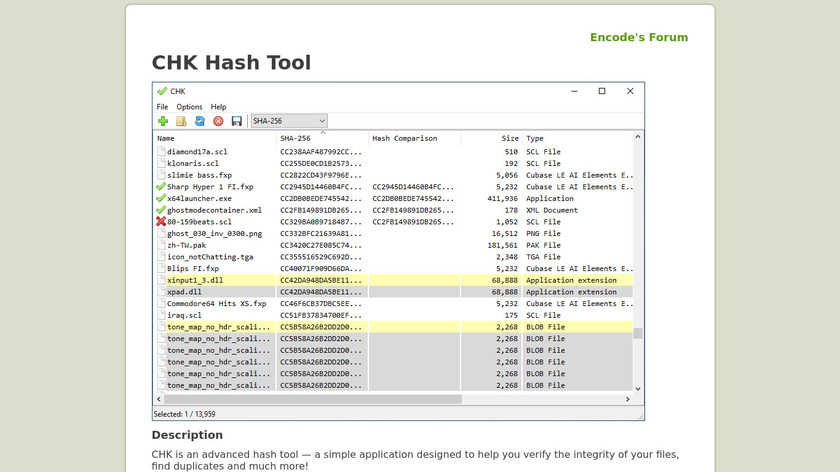Click the Hash Comparison column header
Screen dimensions: 840x472
[x=414, y=138]
